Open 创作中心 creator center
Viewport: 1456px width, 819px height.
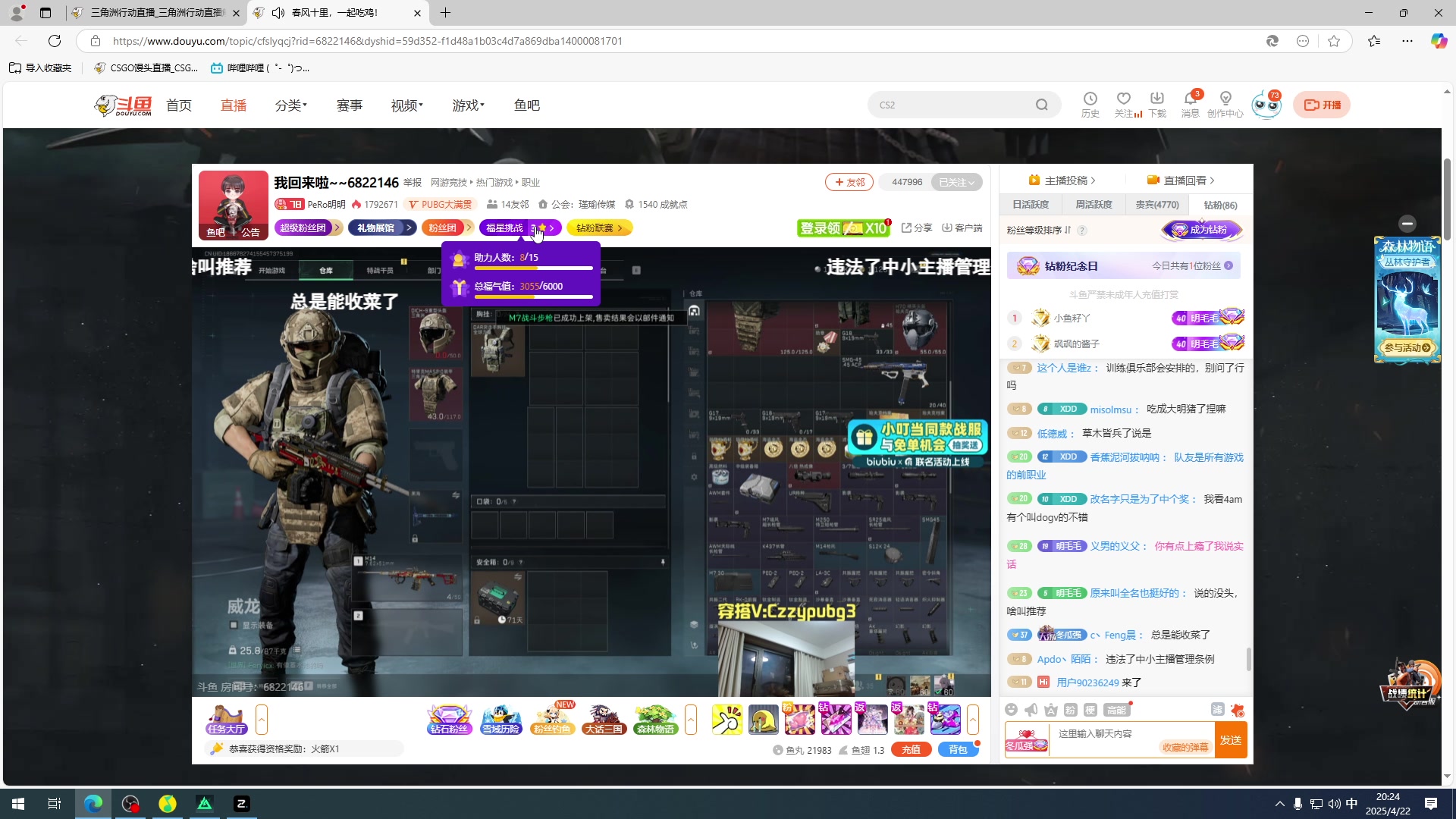pyautogui.click(x=1225, y=105)
